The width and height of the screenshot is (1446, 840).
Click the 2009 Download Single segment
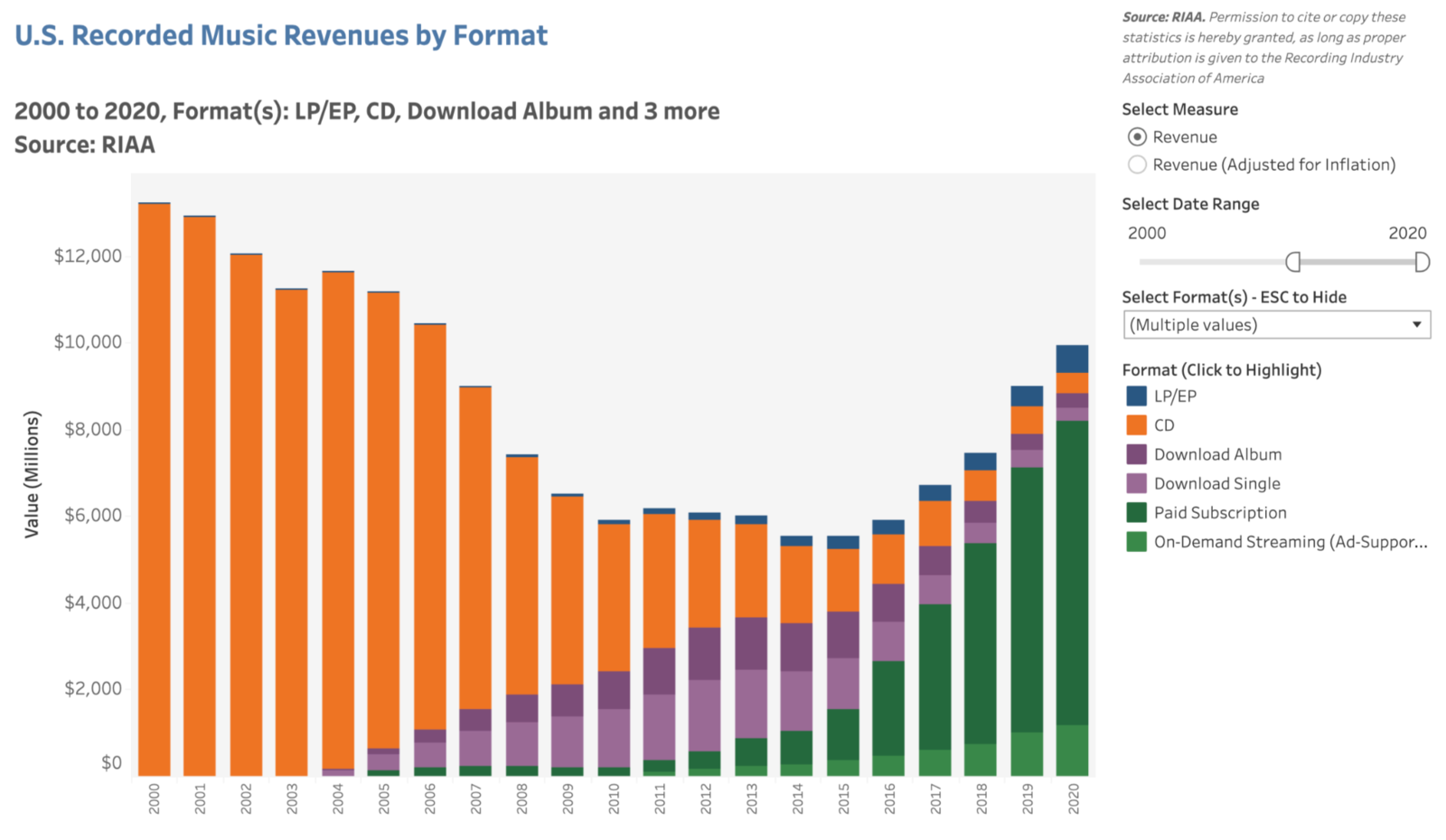pyautogui.click(x=568, y=742)
